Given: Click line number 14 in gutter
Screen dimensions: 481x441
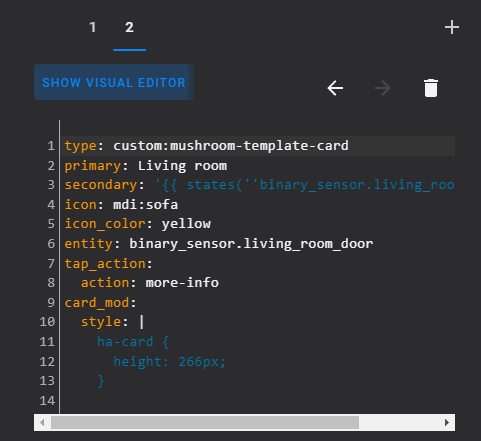Looking at the screenshot, I should coord(47,401).
